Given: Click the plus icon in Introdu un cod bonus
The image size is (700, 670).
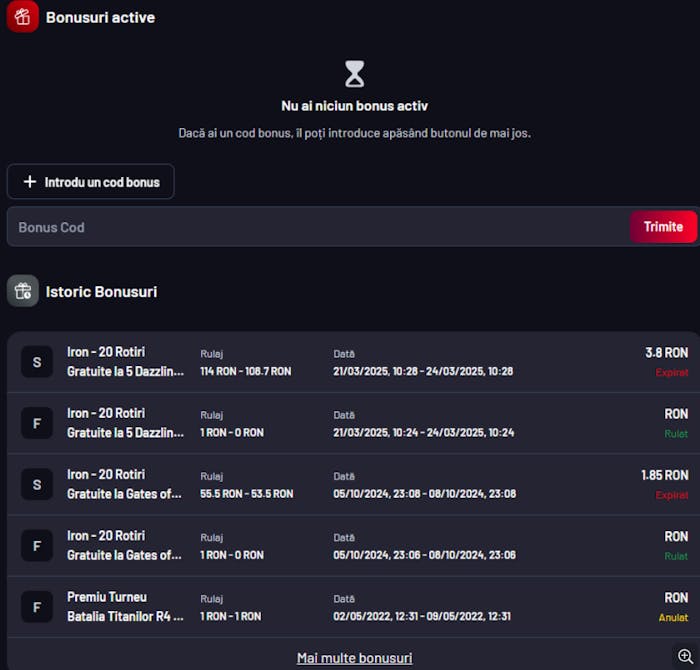Looking at the screenshot, I should (x=30, y=182).
